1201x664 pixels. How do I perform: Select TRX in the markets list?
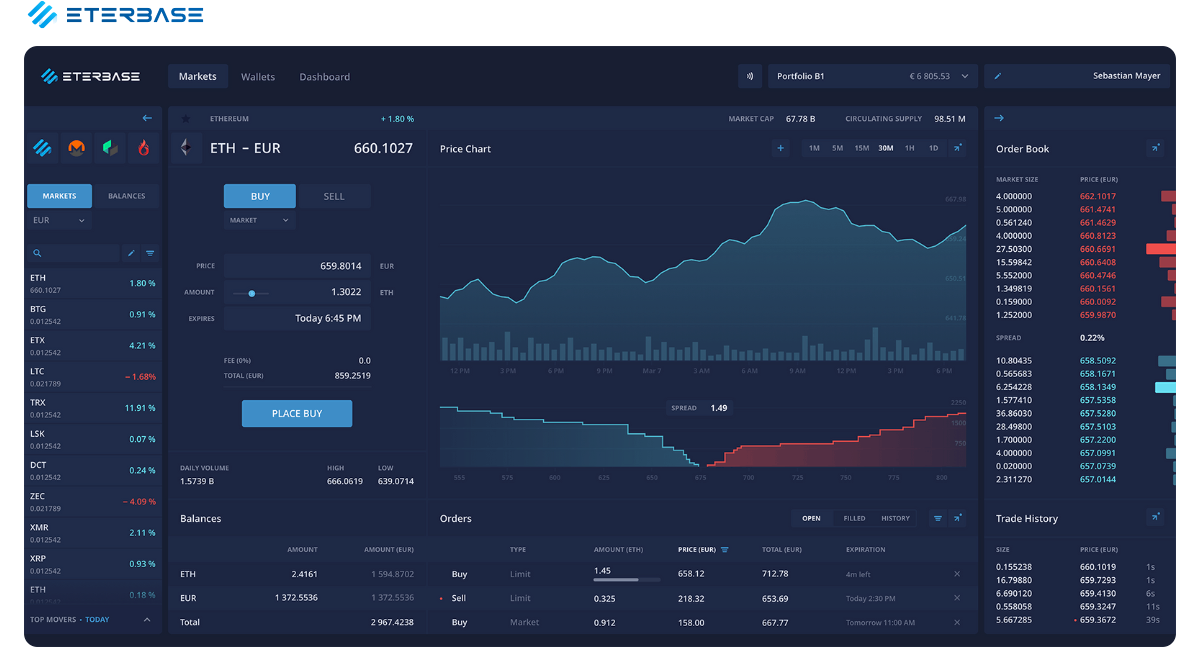coord(93,408)
